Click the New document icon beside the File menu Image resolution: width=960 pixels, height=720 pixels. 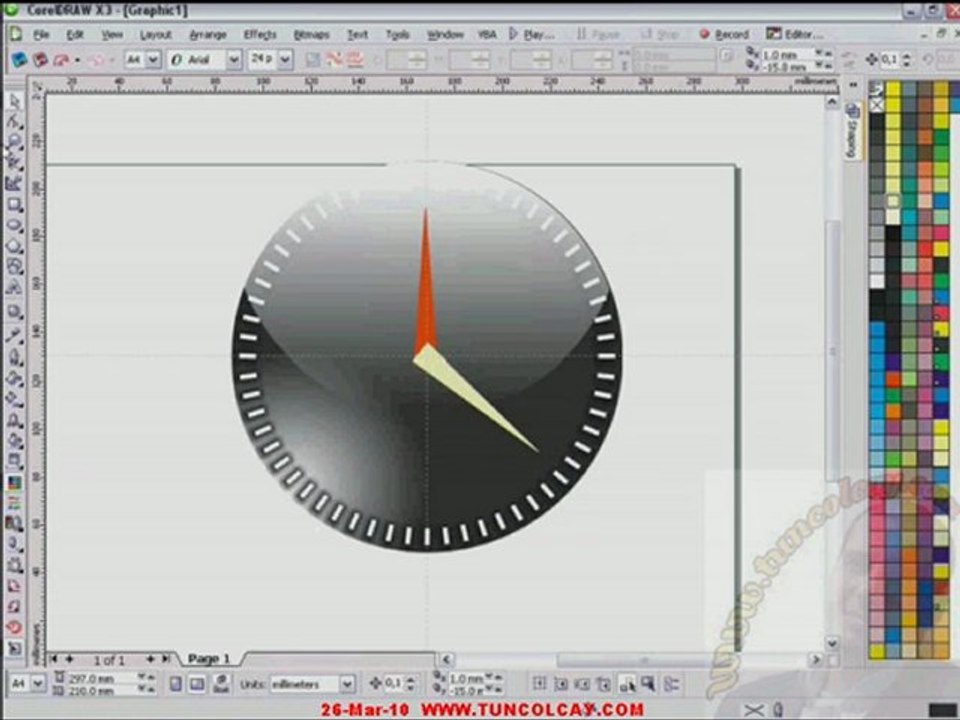tap(15, 34)
